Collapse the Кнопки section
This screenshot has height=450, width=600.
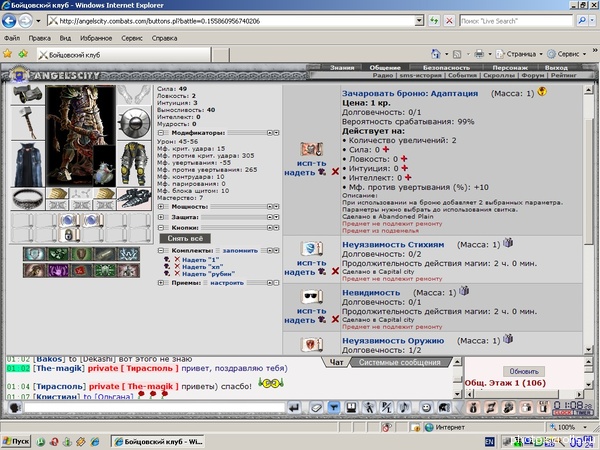pyautogui.click(x=161, y=228)
